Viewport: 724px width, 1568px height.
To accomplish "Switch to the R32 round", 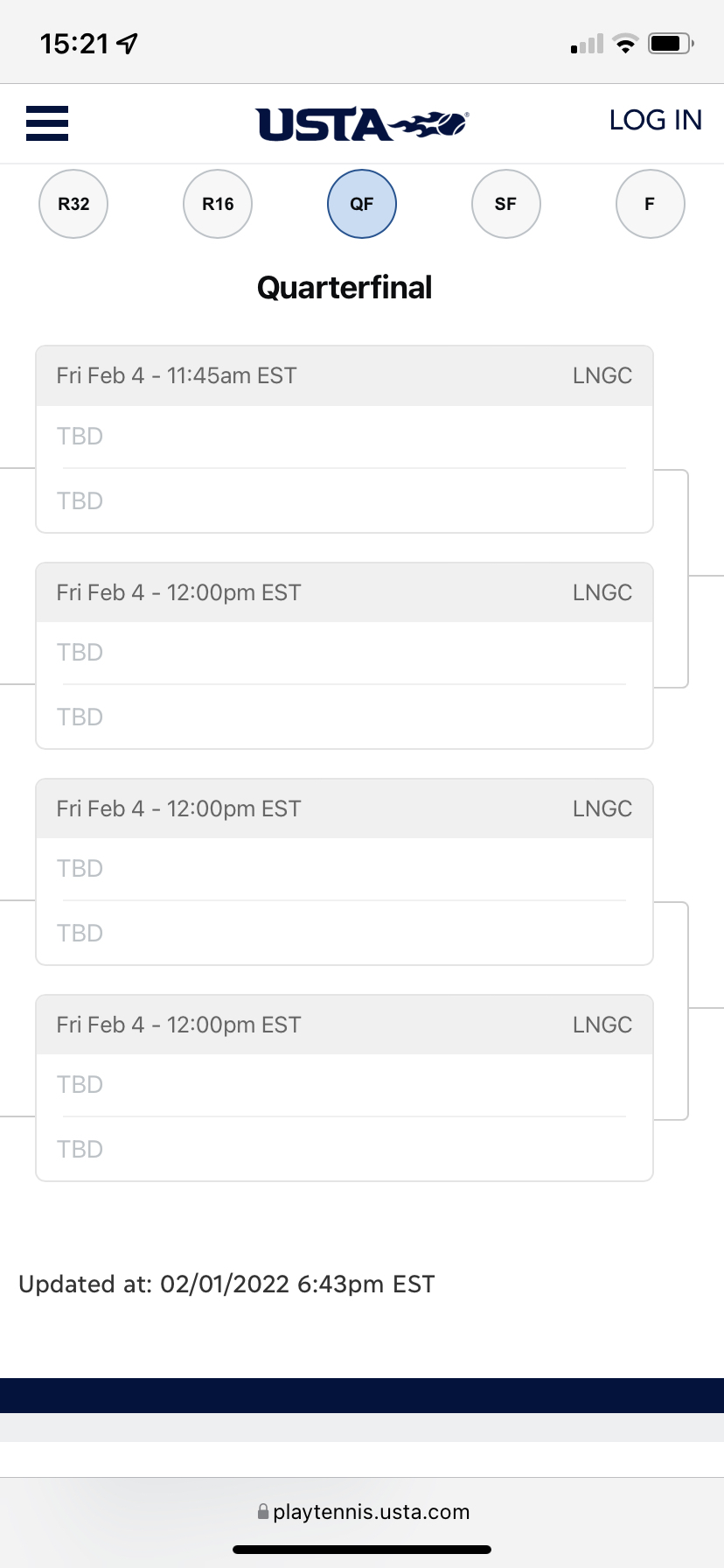I will (x=73, y=204).
